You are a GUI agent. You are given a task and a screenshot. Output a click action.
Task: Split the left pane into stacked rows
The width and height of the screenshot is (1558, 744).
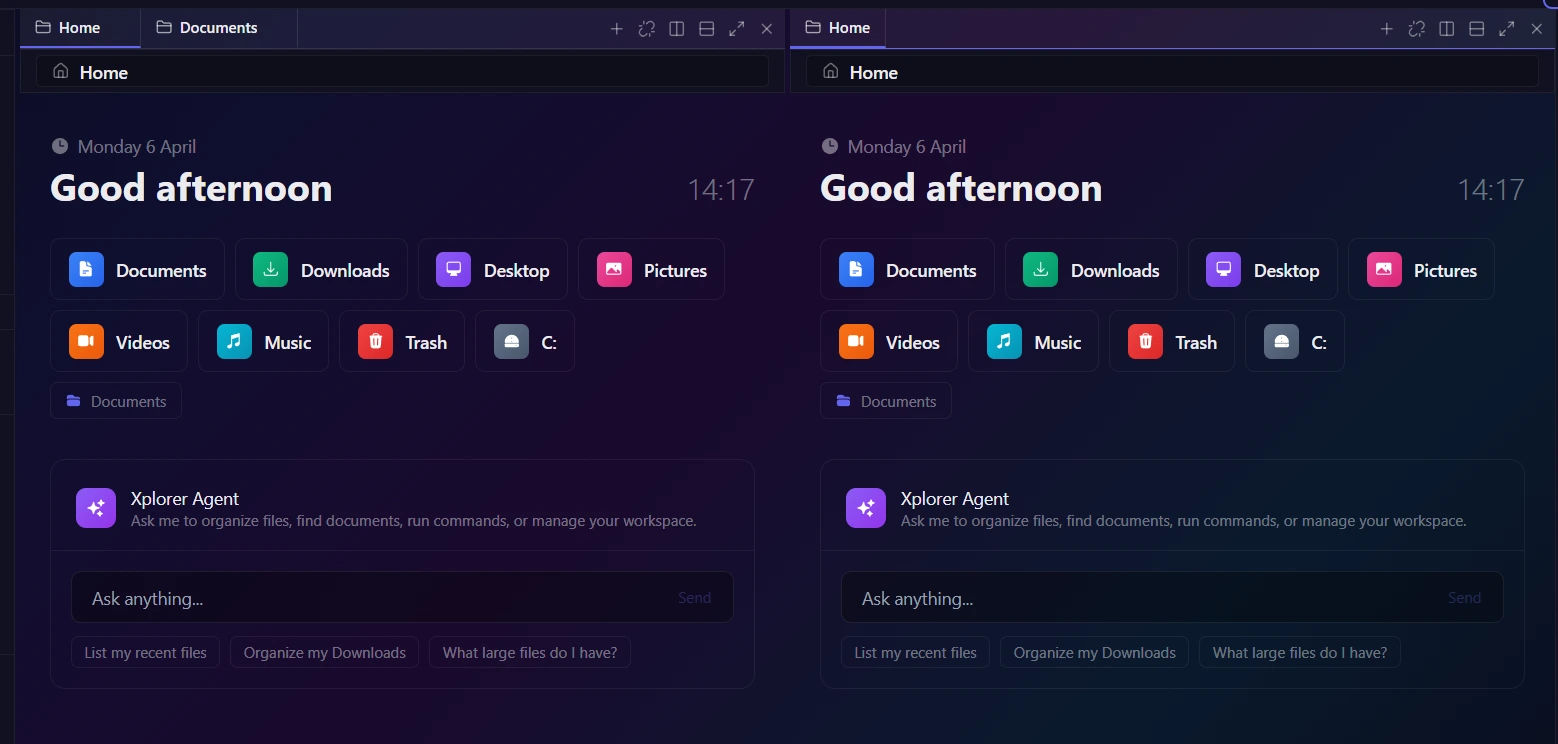[x=707, y=29]
